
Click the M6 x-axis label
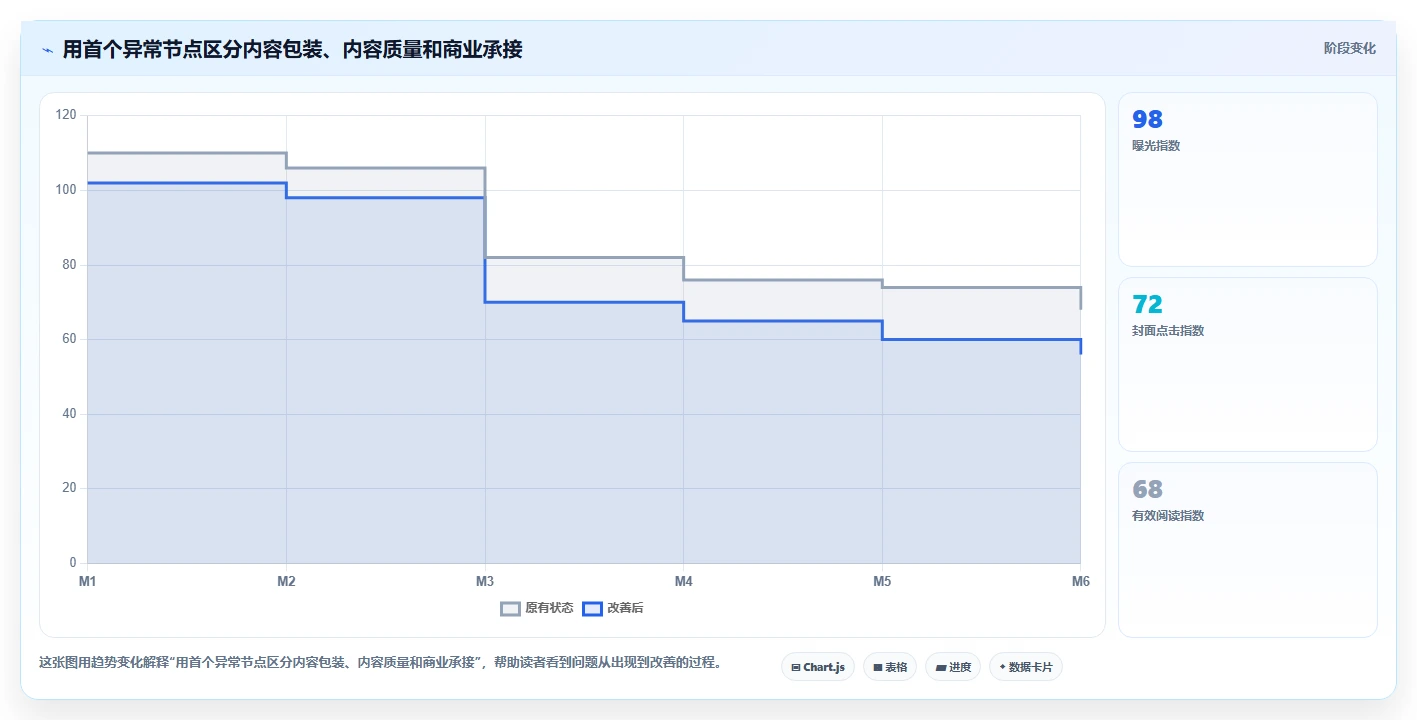click(1080, 581)
